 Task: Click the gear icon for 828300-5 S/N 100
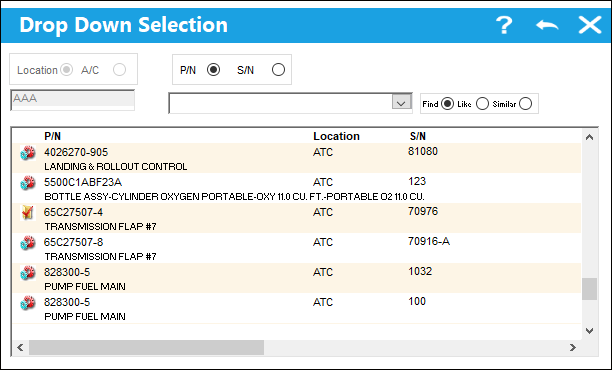coord(28,303)
